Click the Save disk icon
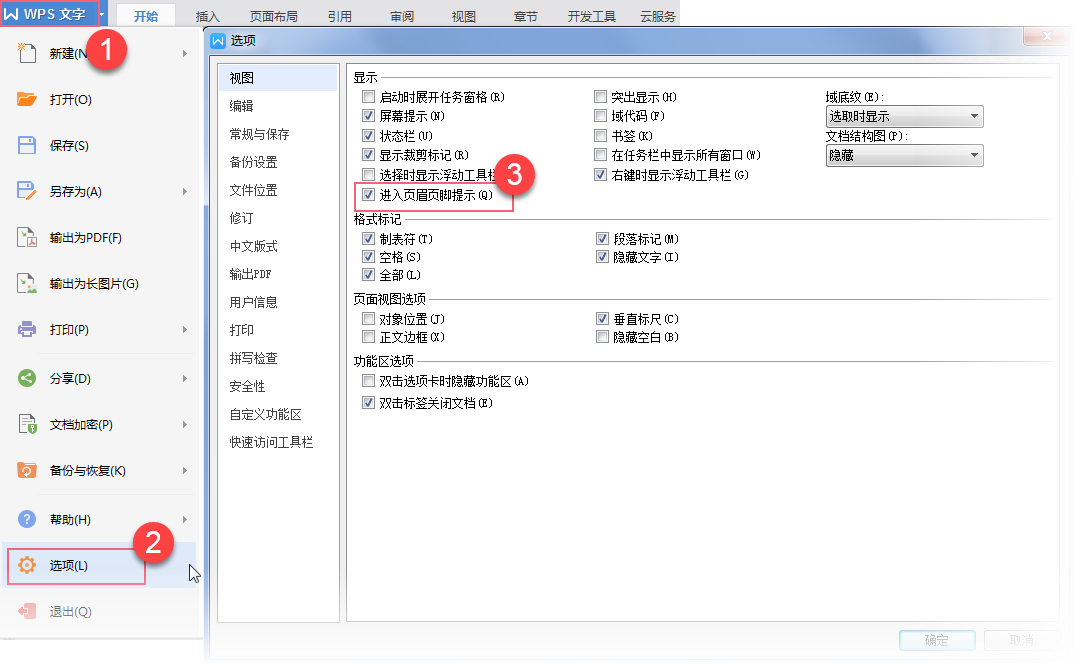 pyautogui.click(x=27, y=145)
